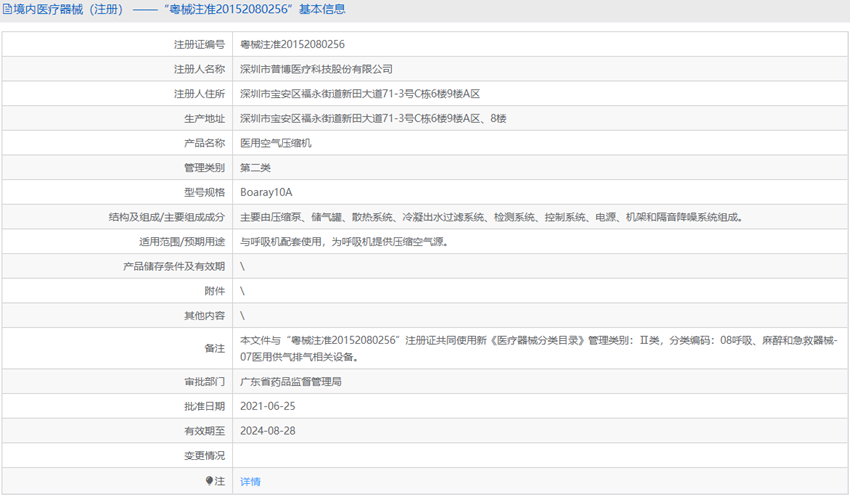Click the bulb icon beside 注 label
The height and width of the screenshot is (496, 850).
[210, 481]
